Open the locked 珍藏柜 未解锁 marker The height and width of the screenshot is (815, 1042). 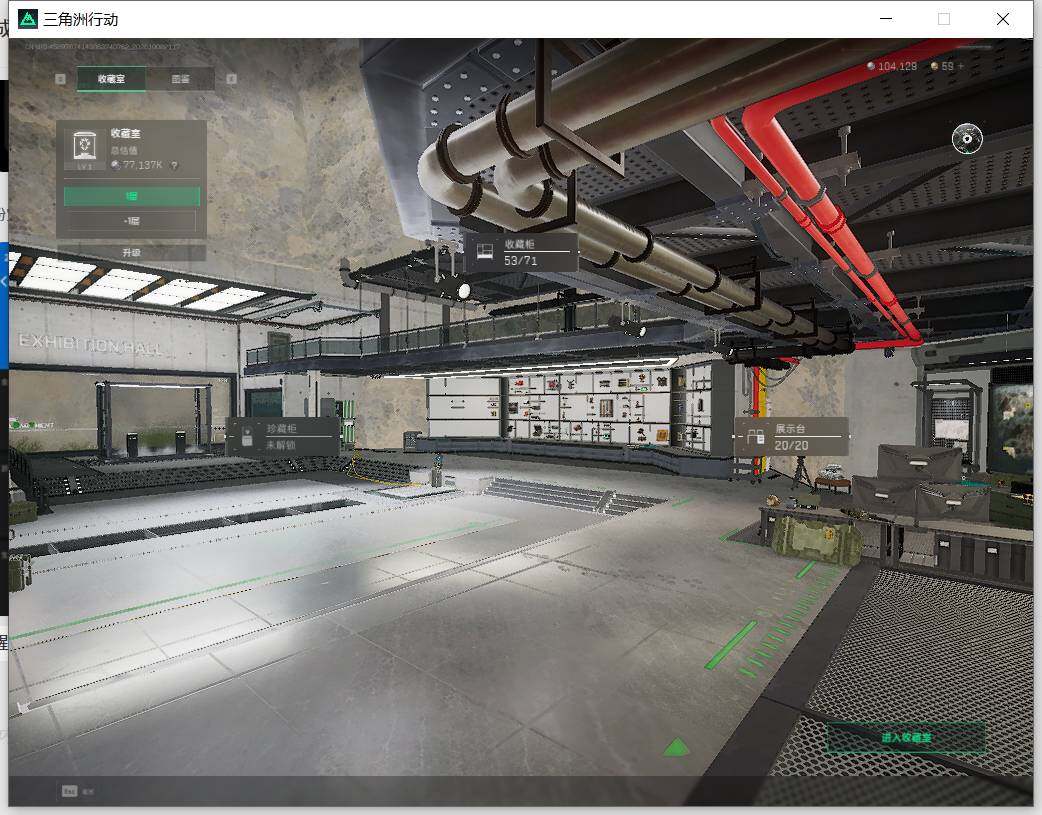282,436
